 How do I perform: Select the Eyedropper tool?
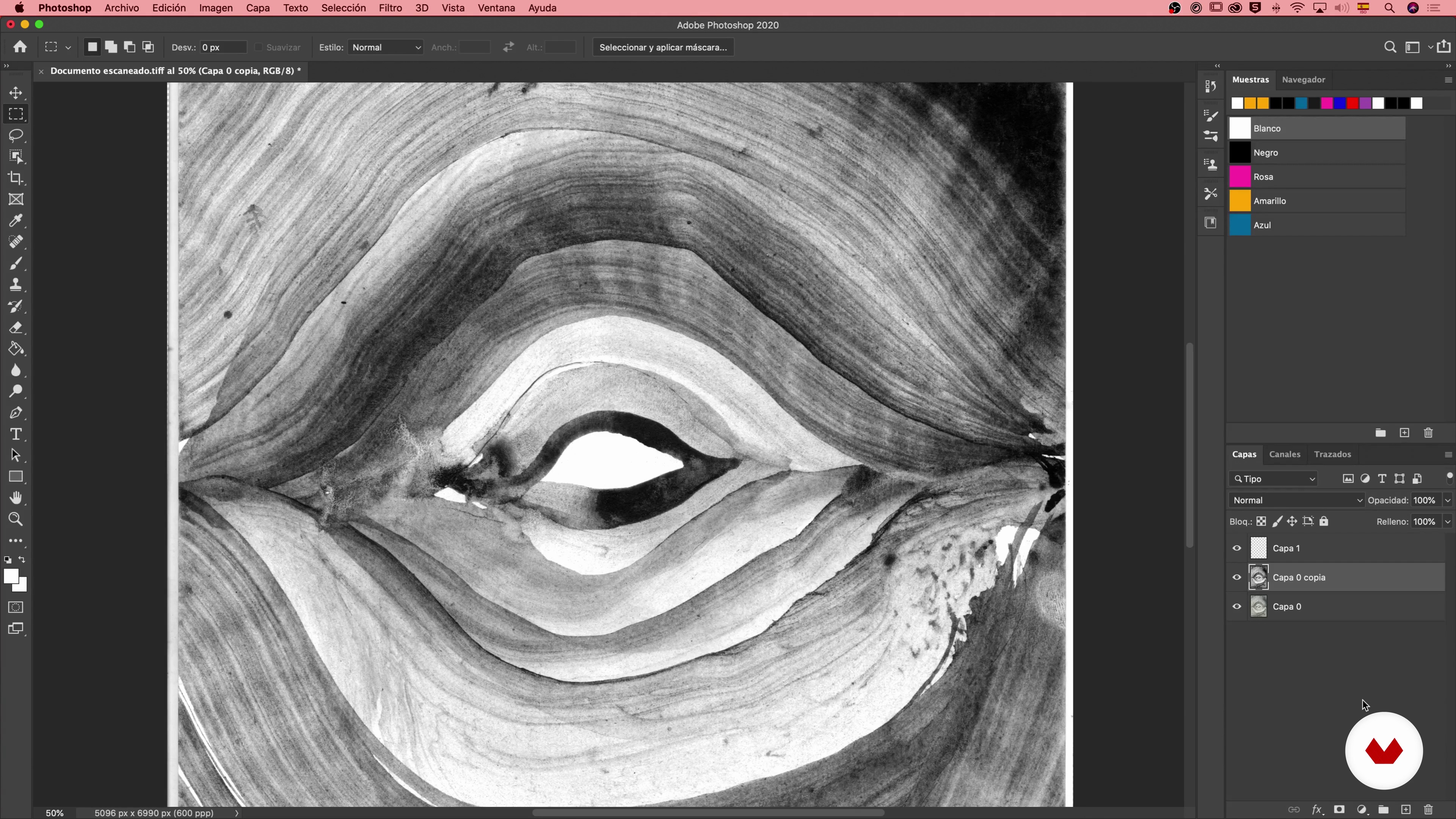point(16,220)
